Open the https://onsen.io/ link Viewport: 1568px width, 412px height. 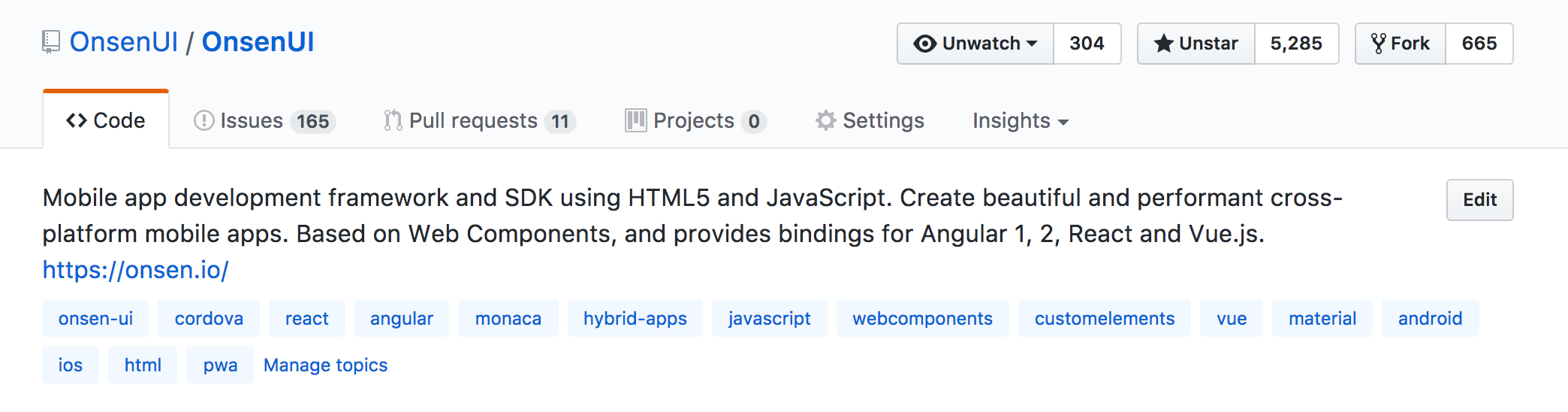coord(135,270)
